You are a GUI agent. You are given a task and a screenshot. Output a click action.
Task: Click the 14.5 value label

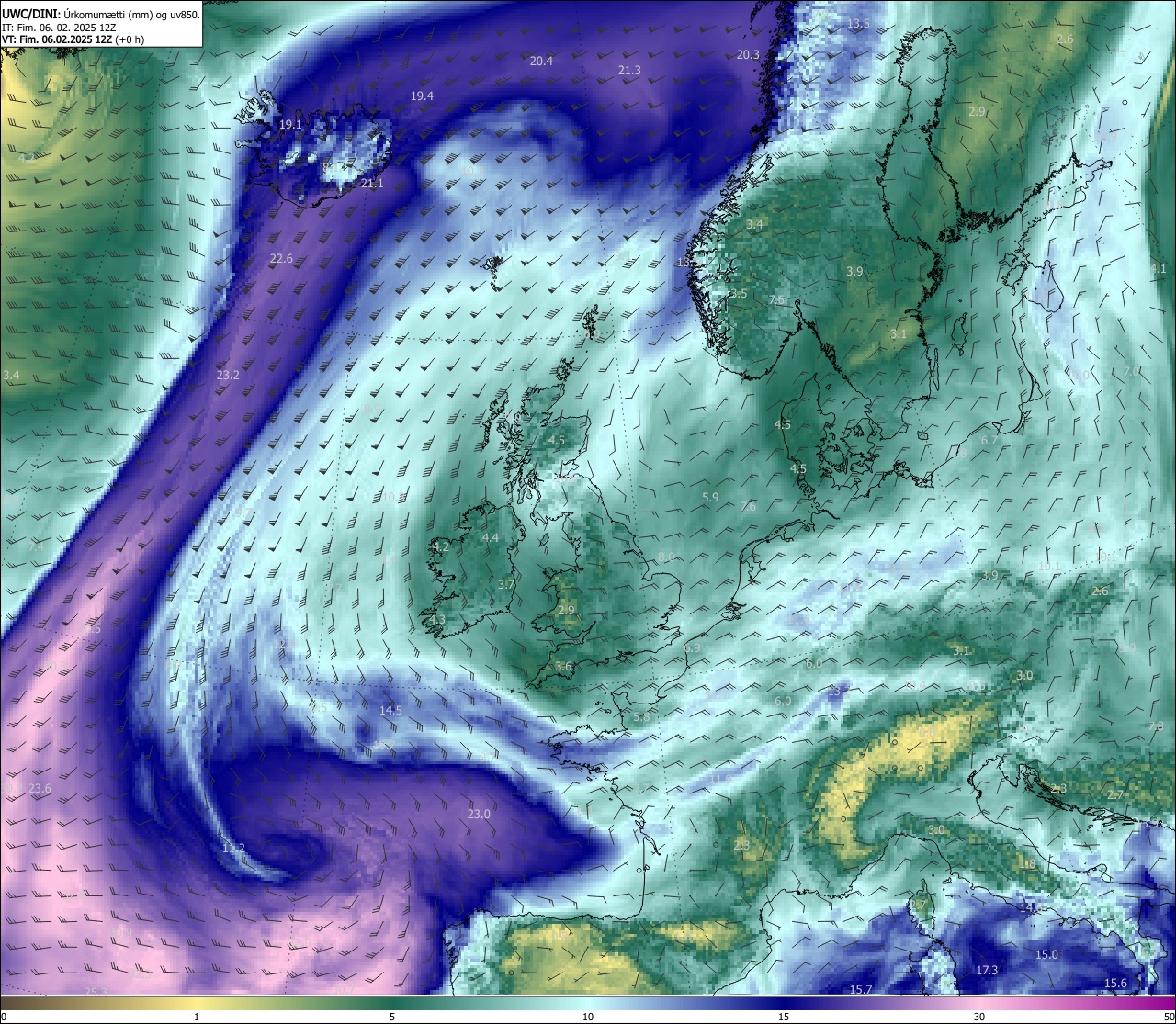click(x=390, y=711)
